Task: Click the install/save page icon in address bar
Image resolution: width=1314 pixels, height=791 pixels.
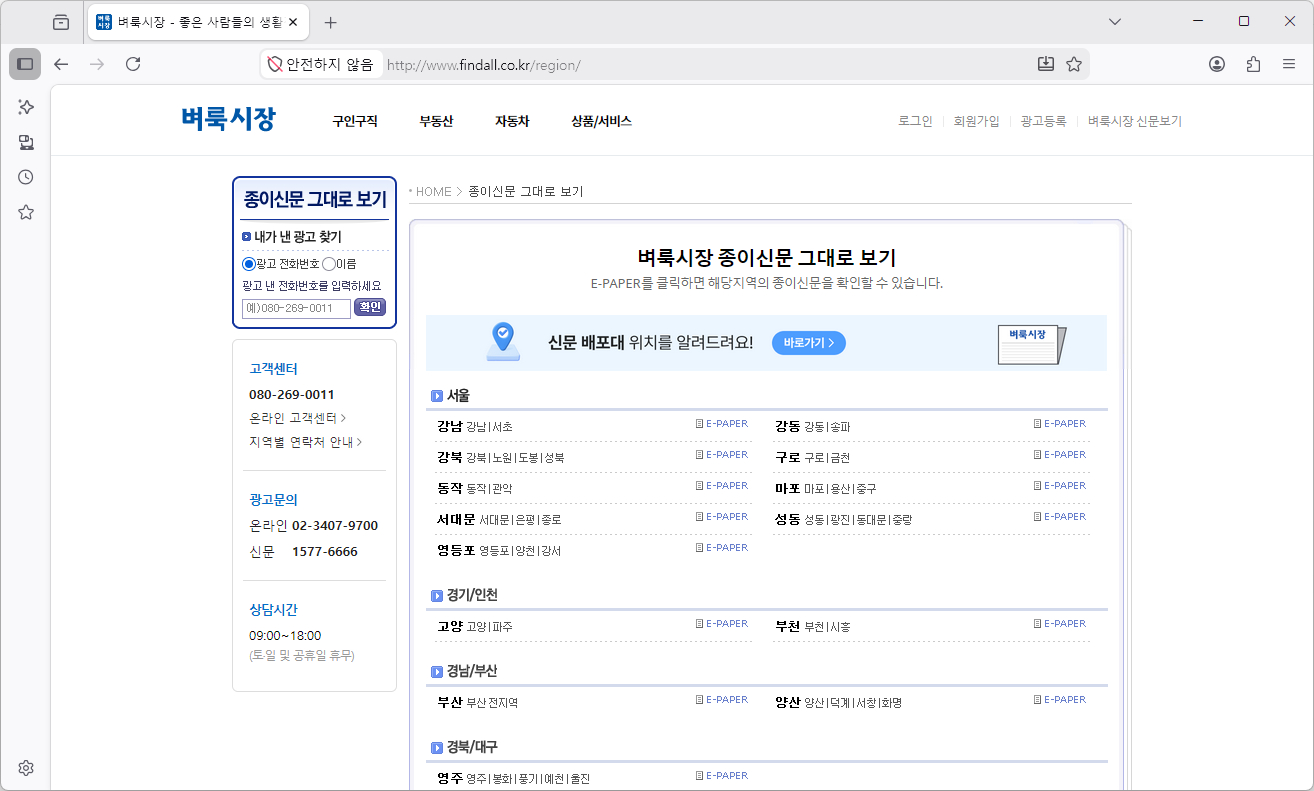Action: 1046,64
